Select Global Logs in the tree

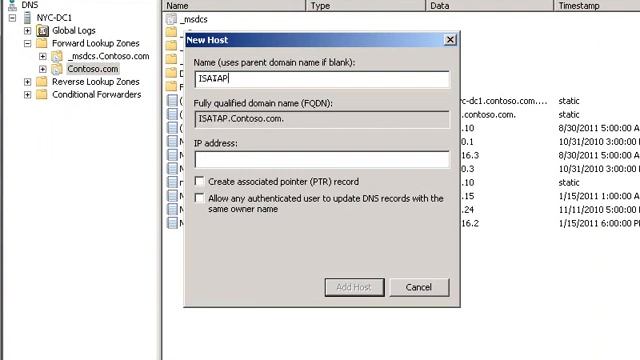coord(74,31)
